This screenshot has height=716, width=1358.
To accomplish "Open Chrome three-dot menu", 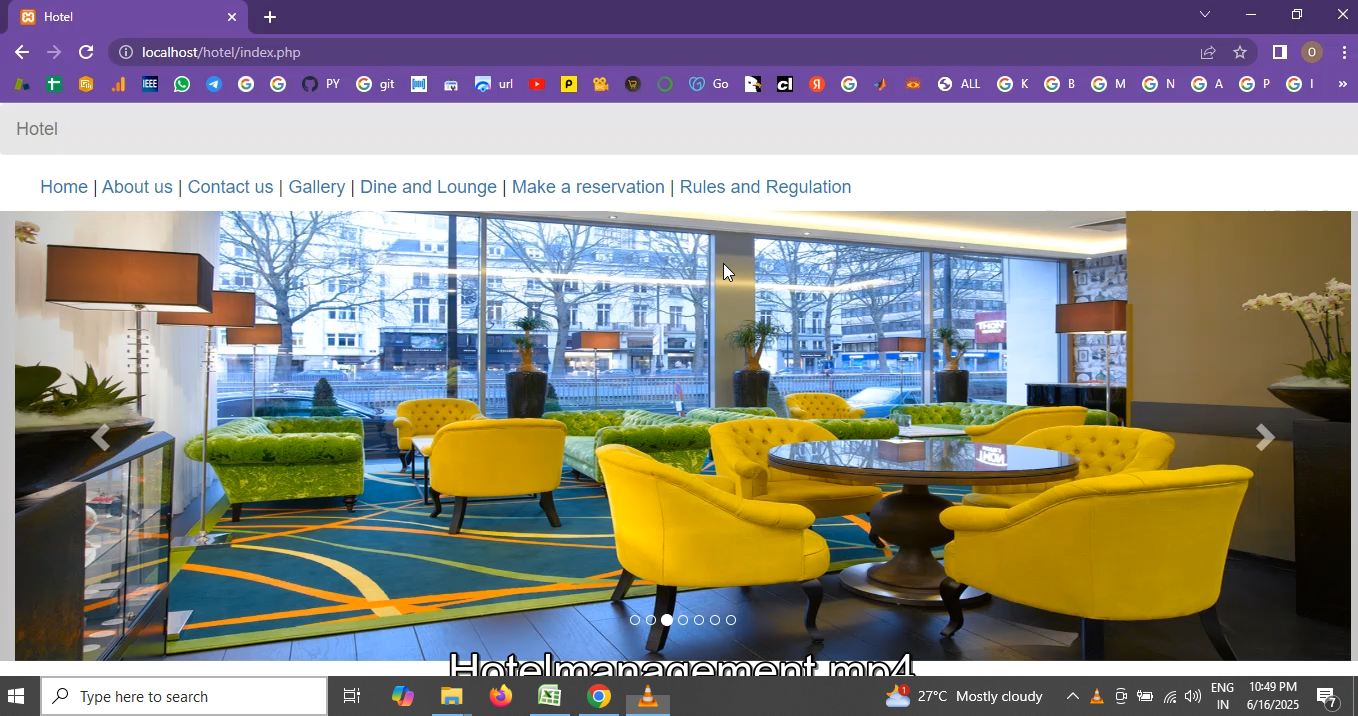I will 1343,52.
